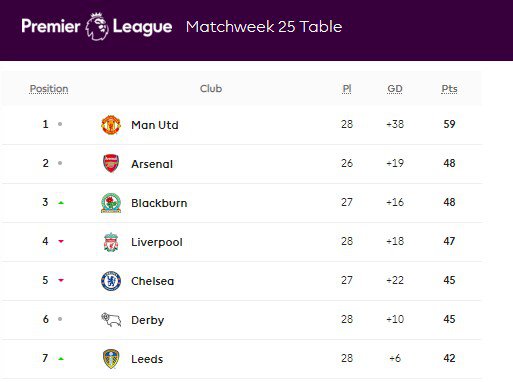Click the Premier League lion logo

97,27
